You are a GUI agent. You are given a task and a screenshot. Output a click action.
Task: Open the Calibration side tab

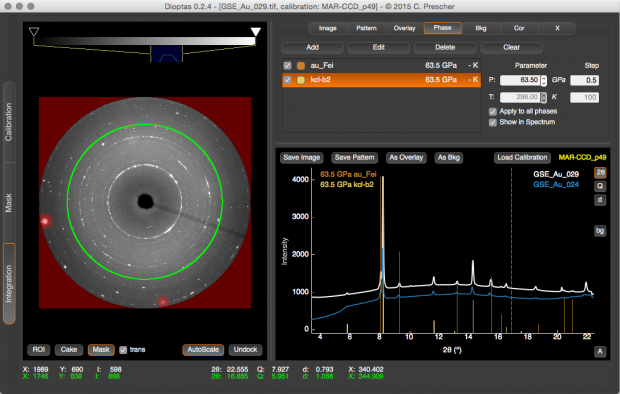pyautogui.click(x=9, y=122)
